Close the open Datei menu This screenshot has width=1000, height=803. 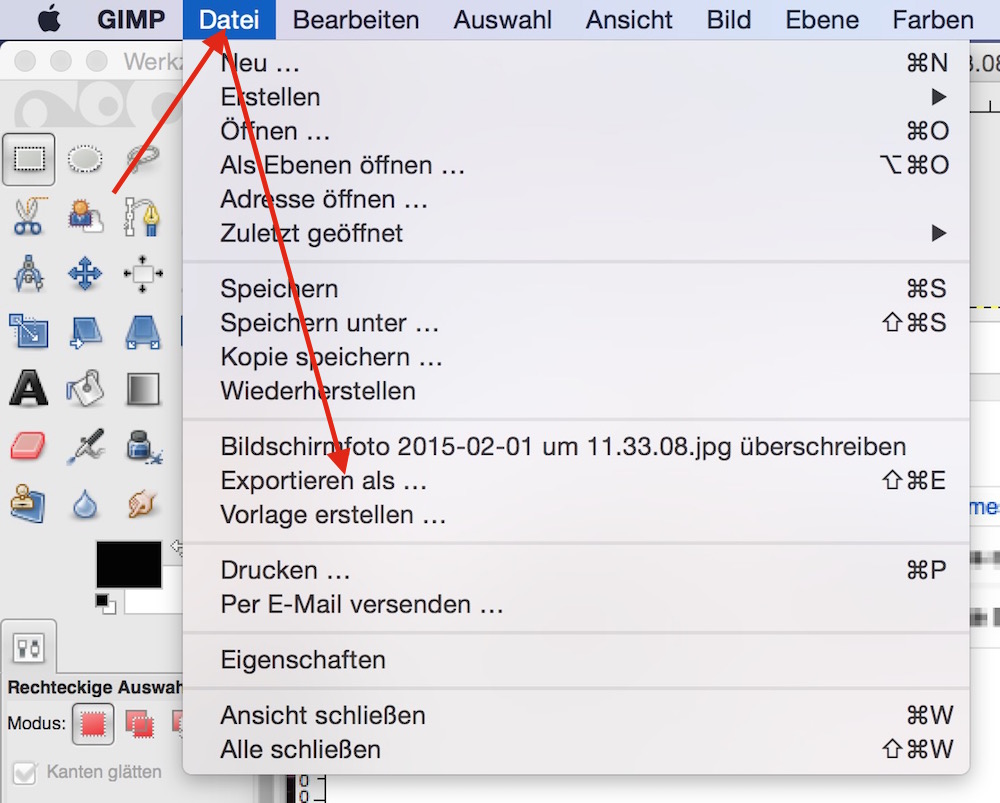pos(229,20)
